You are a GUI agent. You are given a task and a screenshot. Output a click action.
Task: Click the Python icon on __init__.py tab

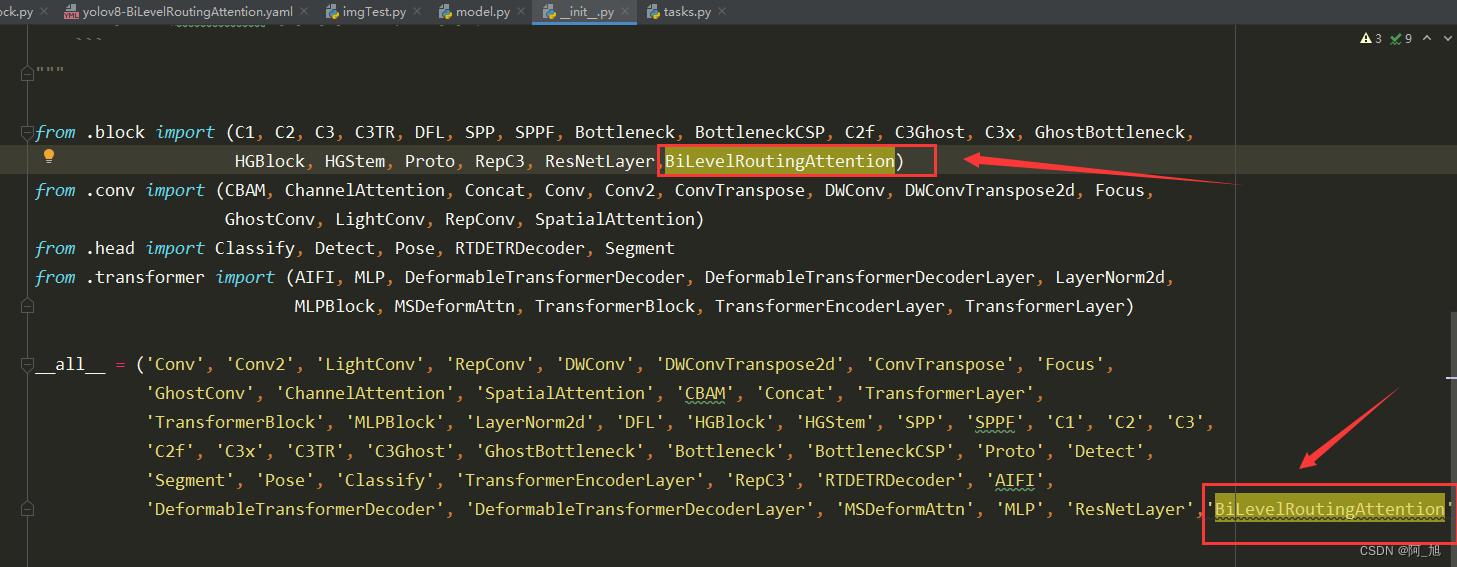tap(549, 12)
